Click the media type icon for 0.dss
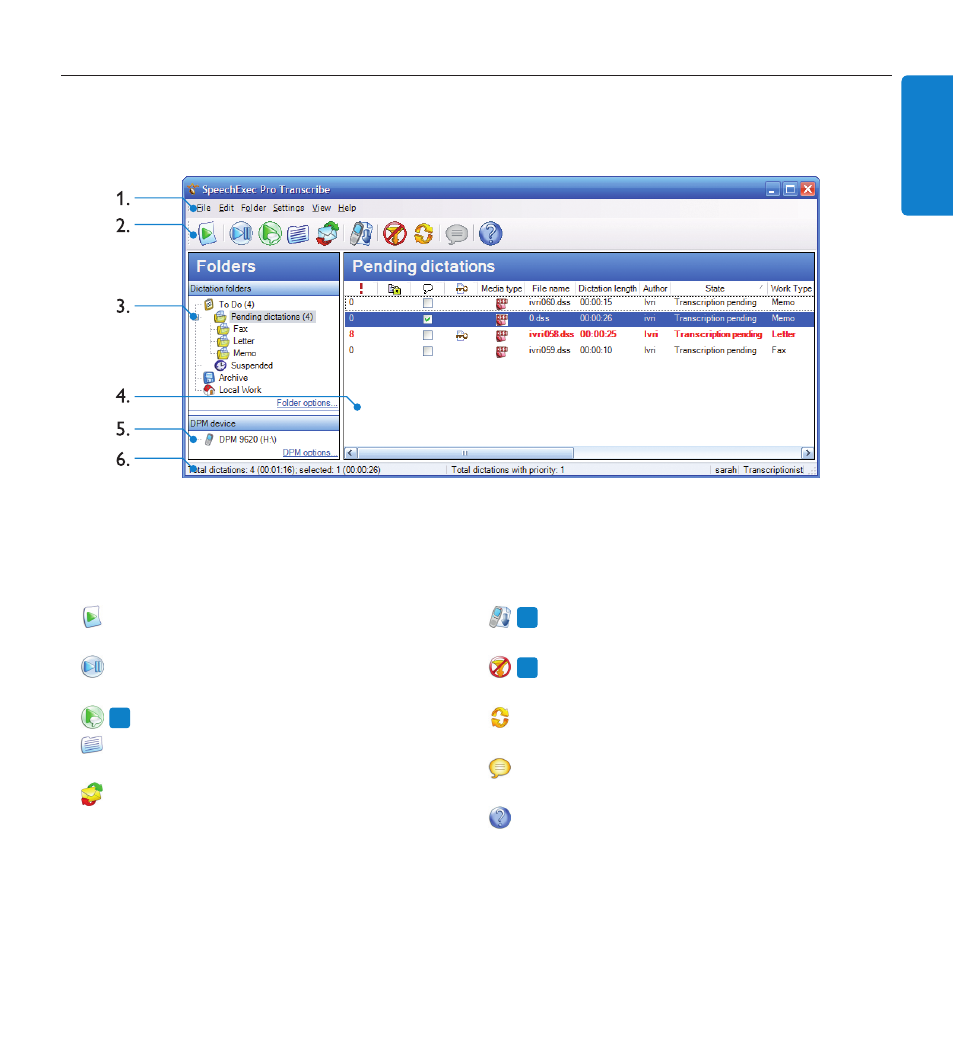953x1062 pixels. point(501,319)
